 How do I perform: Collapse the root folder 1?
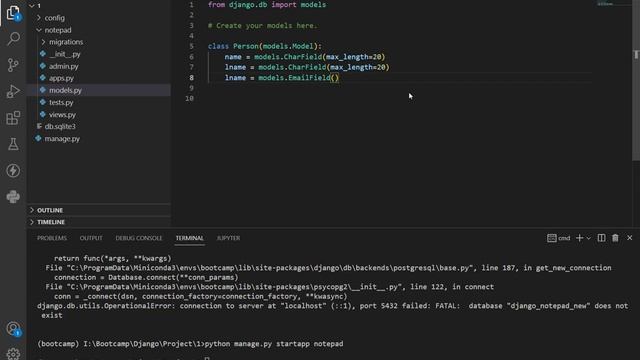pyautogui.click(x=99, y=6)
